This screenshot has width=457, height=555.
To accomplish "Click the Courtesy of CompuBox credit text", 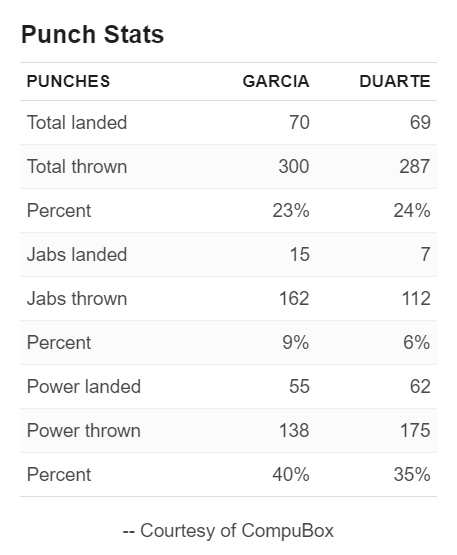I will pyautogui.click(x=228, y=531).
